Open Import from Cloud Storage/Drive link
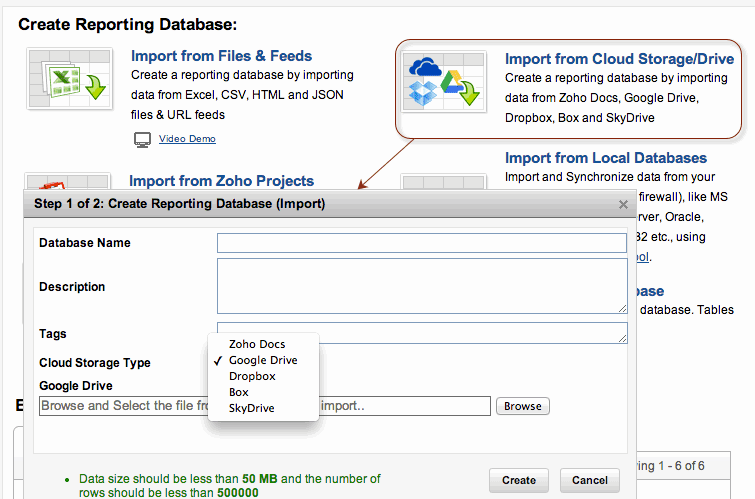The width and height of the screenshot is (755, 499). pyautogui.click(x=619, y=59)
